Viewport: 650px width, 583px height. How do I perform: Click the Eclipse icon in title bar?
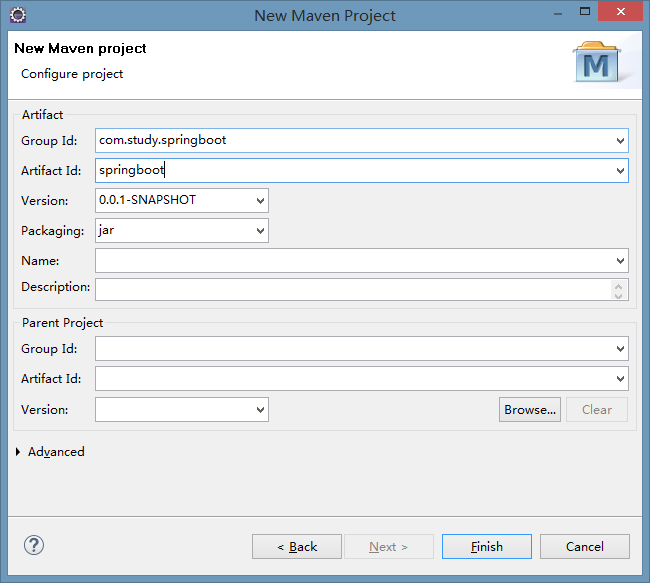pos(18,15)
